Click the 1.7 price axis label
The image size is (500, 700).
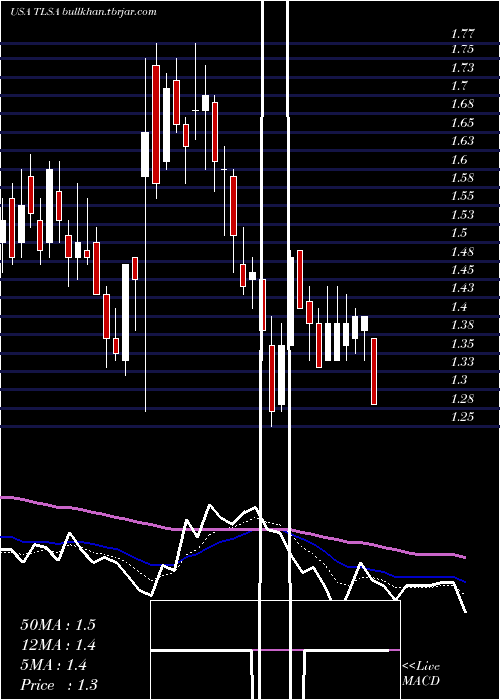459,86
